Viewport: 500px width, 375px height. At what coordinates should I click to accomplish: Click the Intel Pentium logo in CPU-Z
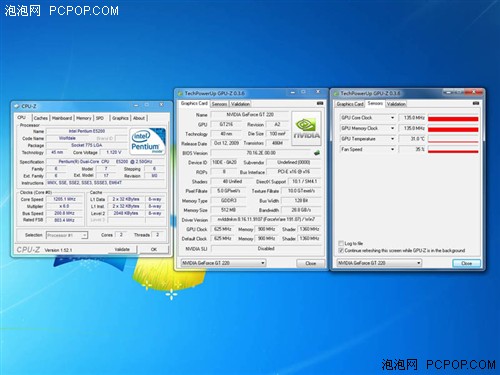(147, 141)
